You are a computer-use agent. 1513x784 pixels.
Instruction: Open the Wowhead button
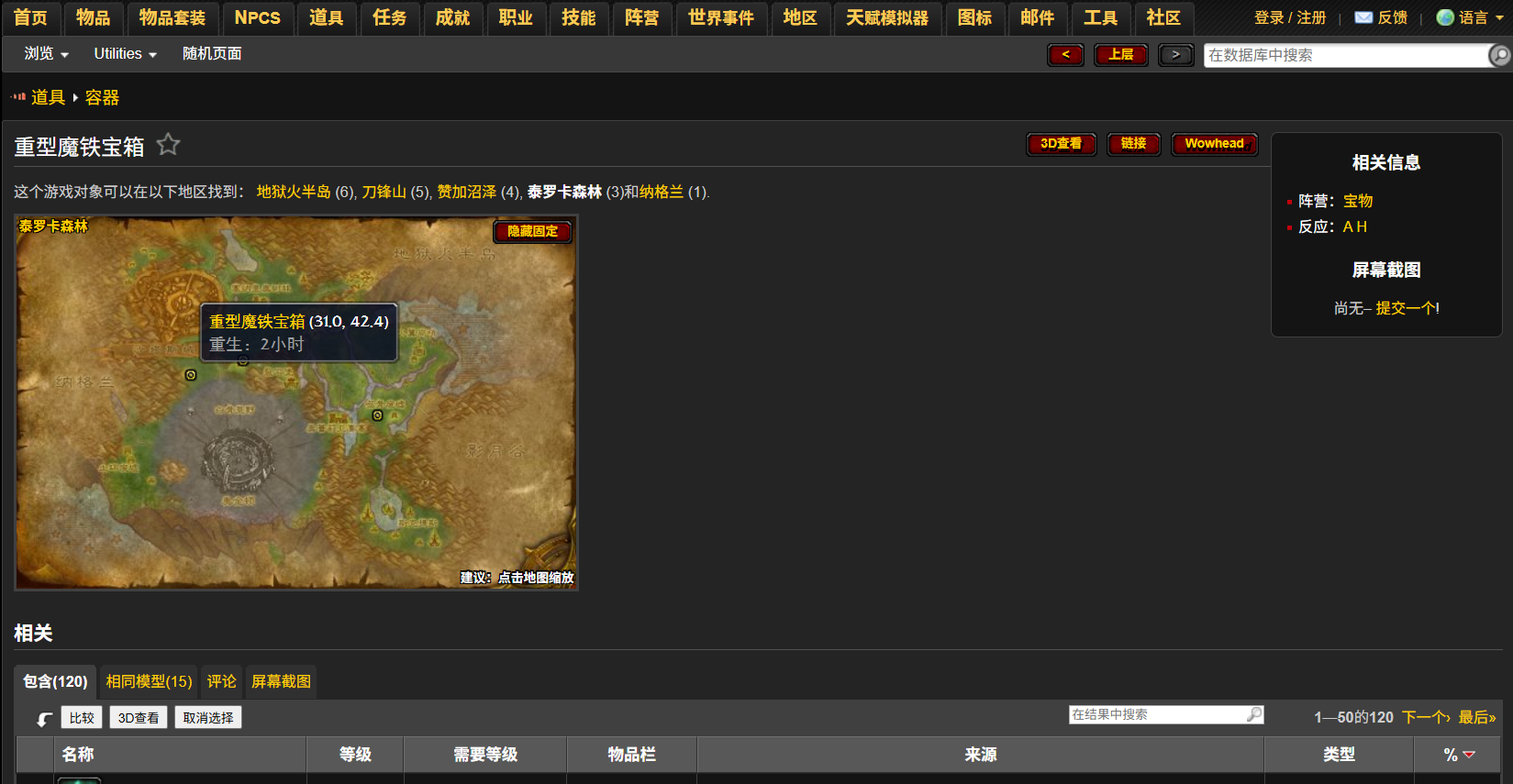pyautogui.click(x=1214, y=144)
